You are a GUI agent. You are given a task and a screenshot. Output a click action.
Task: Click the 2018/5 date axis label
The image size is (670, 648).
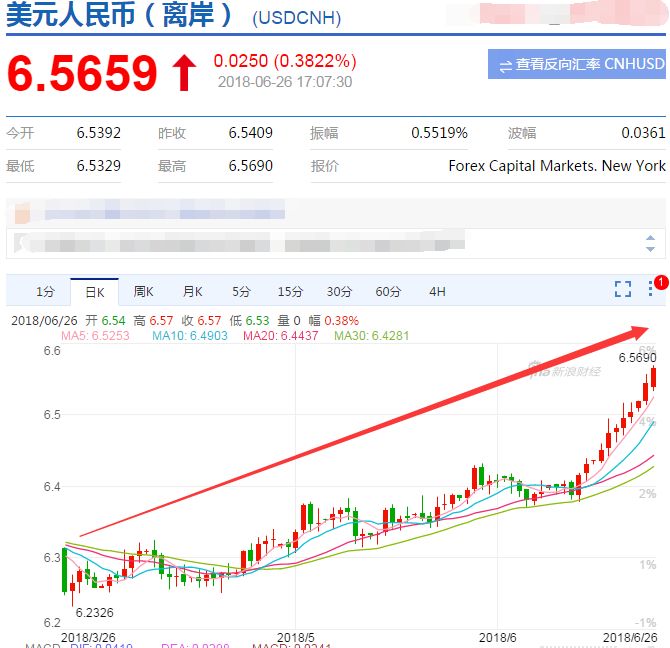pyautogui.click(x=295, y=638)
